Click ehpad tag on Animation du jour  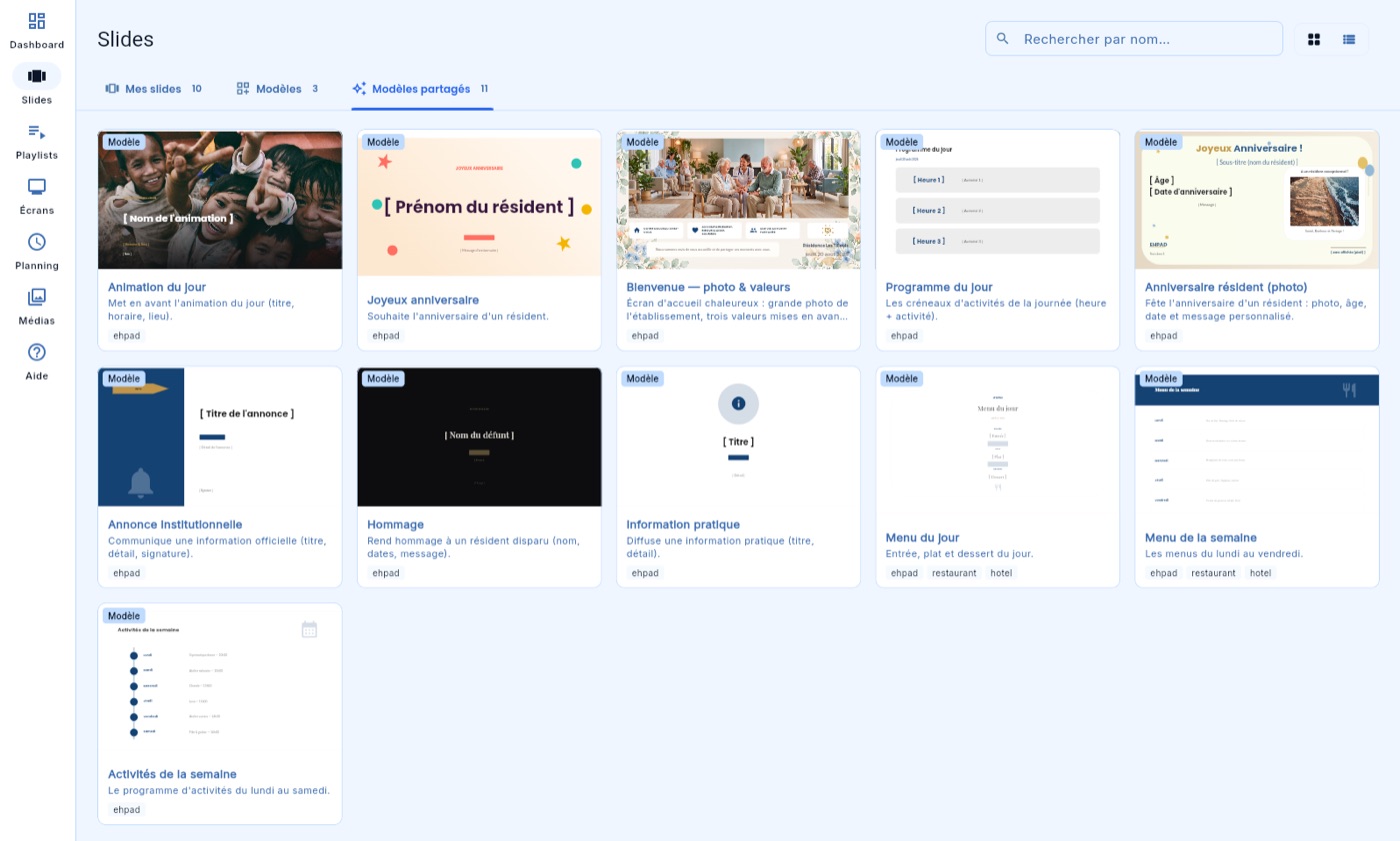[x=126, y=336]
